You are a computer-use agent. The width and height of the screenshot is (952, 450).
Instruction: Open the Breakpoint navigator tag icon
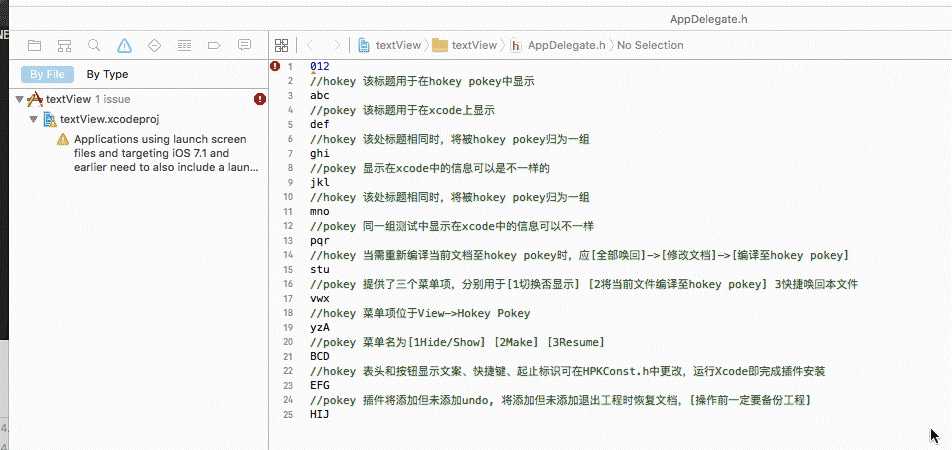(214, 45)
